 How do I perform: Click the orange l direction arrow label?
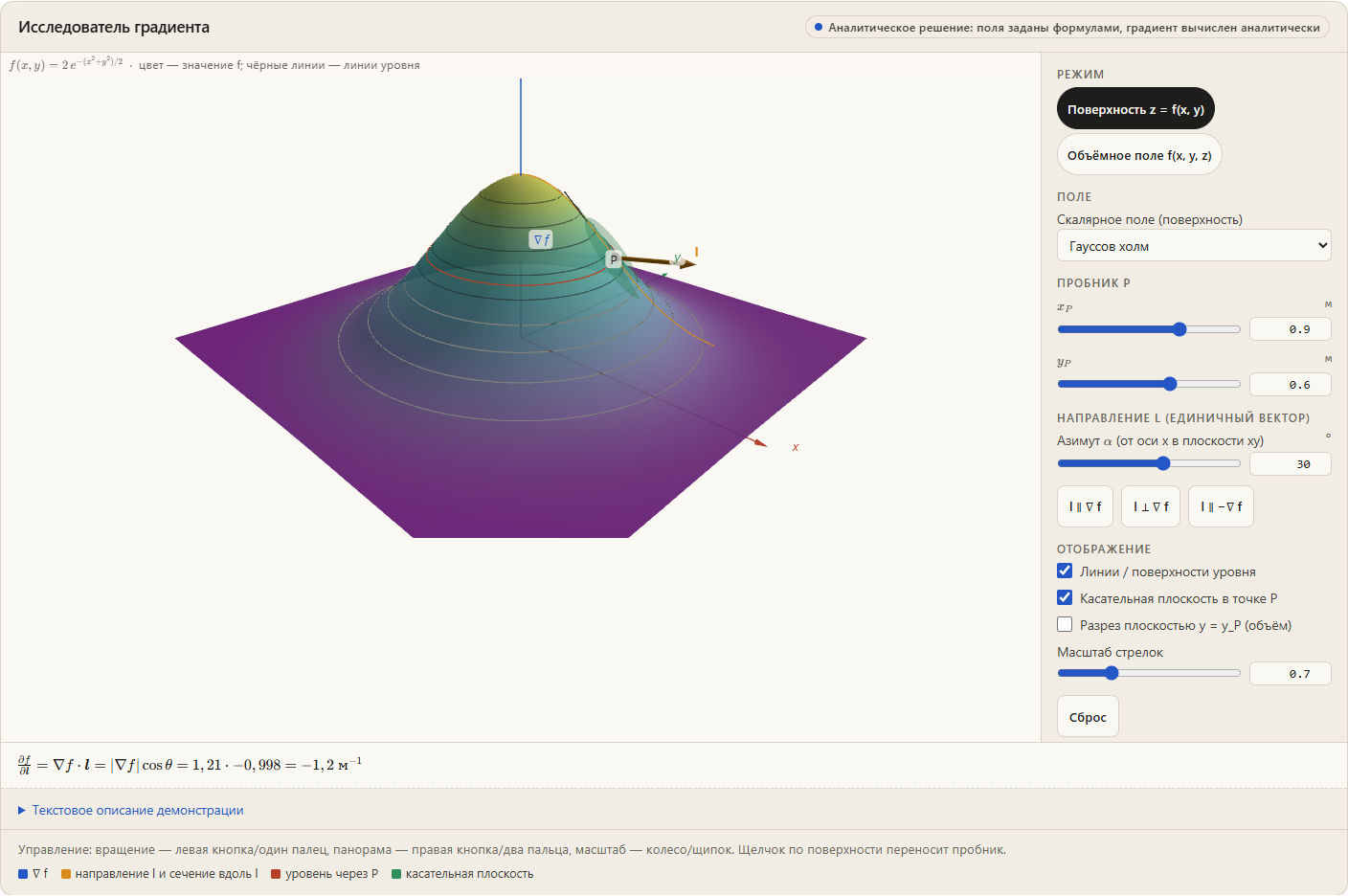696,252
